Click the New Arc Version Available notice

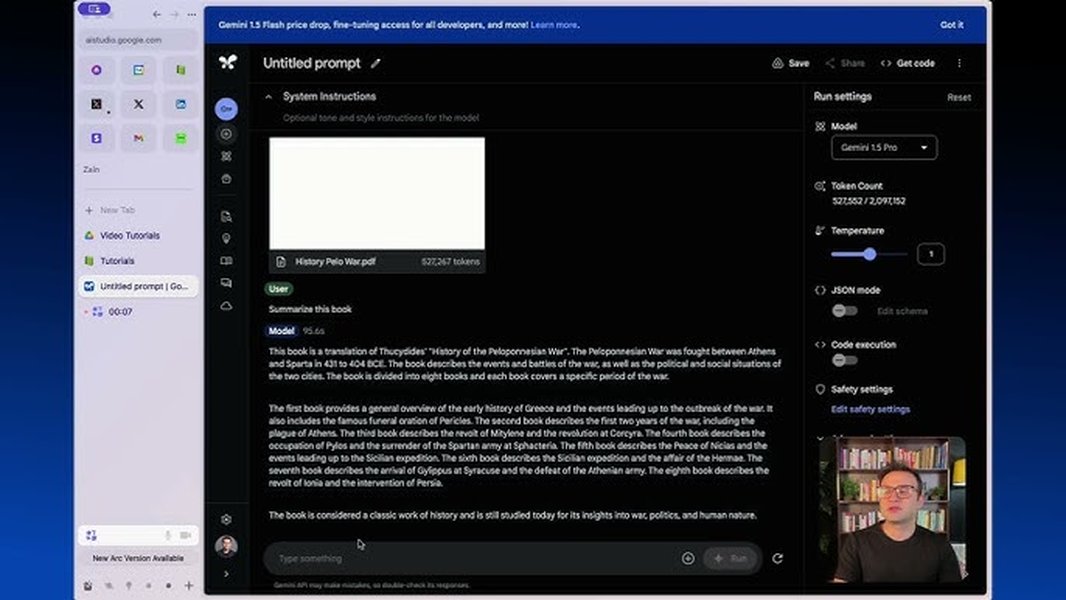tap(138, 558)
